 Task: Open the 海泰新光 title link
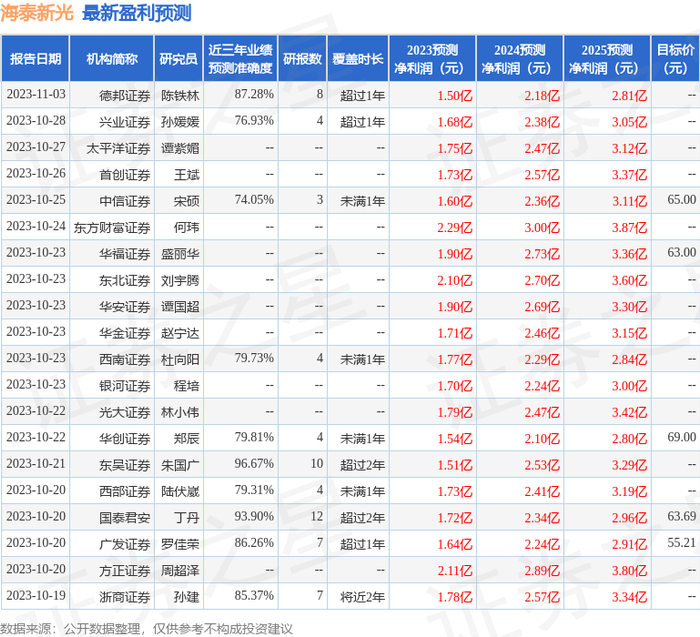point(37,12)
